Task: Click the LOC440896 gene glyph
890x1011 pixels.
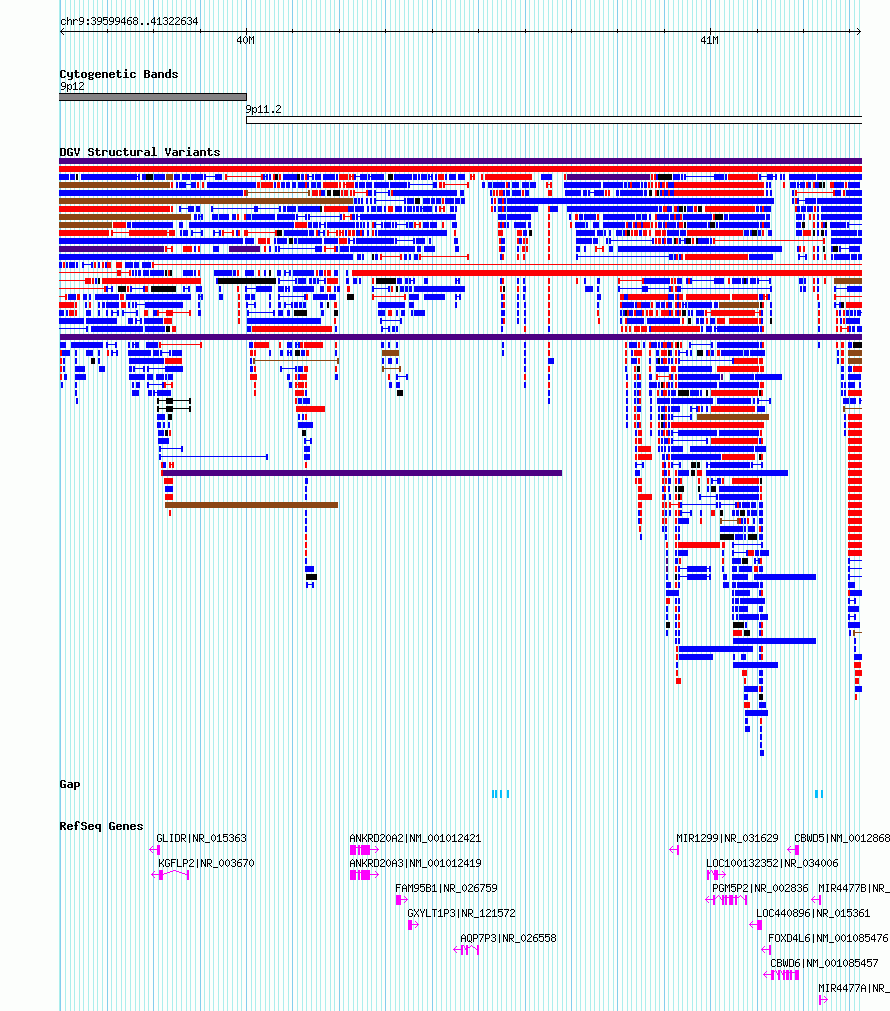Action: tap(756, 925)
